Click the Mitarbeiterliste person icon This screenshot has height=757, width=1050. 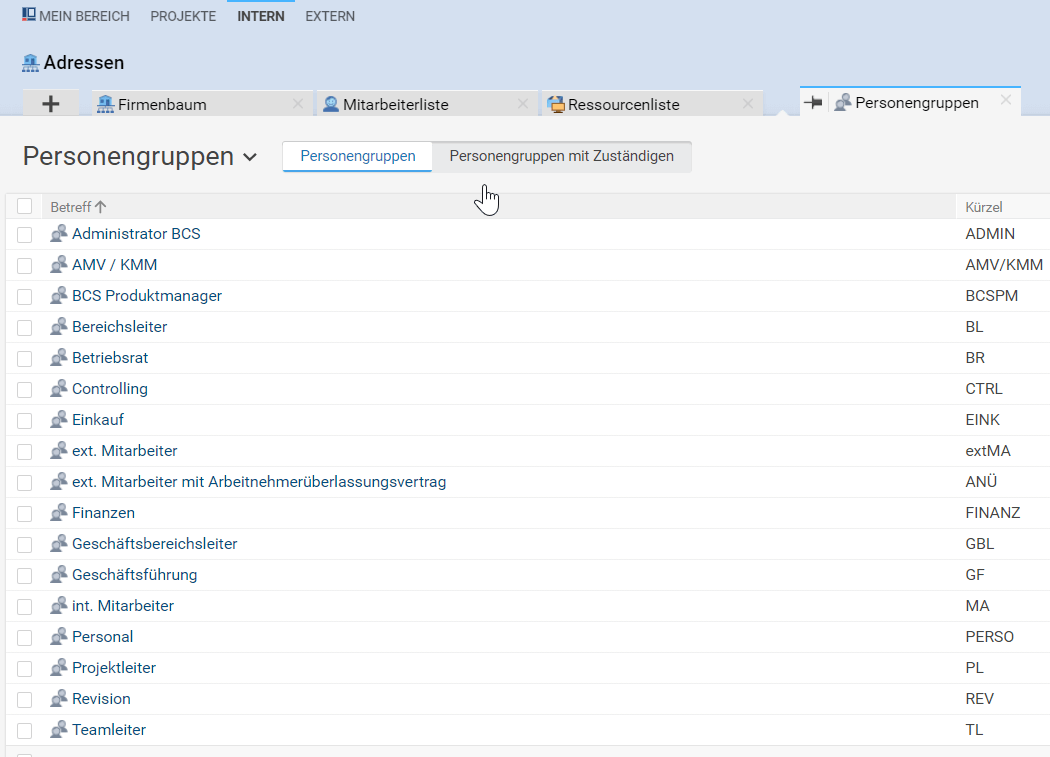(330, 103)
